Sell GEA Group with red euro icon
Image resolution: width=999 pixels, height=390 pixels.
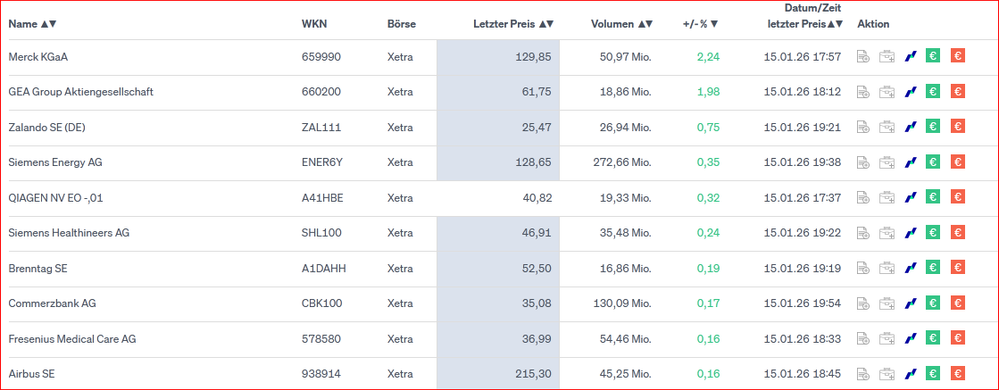click(x=957, y=91)
